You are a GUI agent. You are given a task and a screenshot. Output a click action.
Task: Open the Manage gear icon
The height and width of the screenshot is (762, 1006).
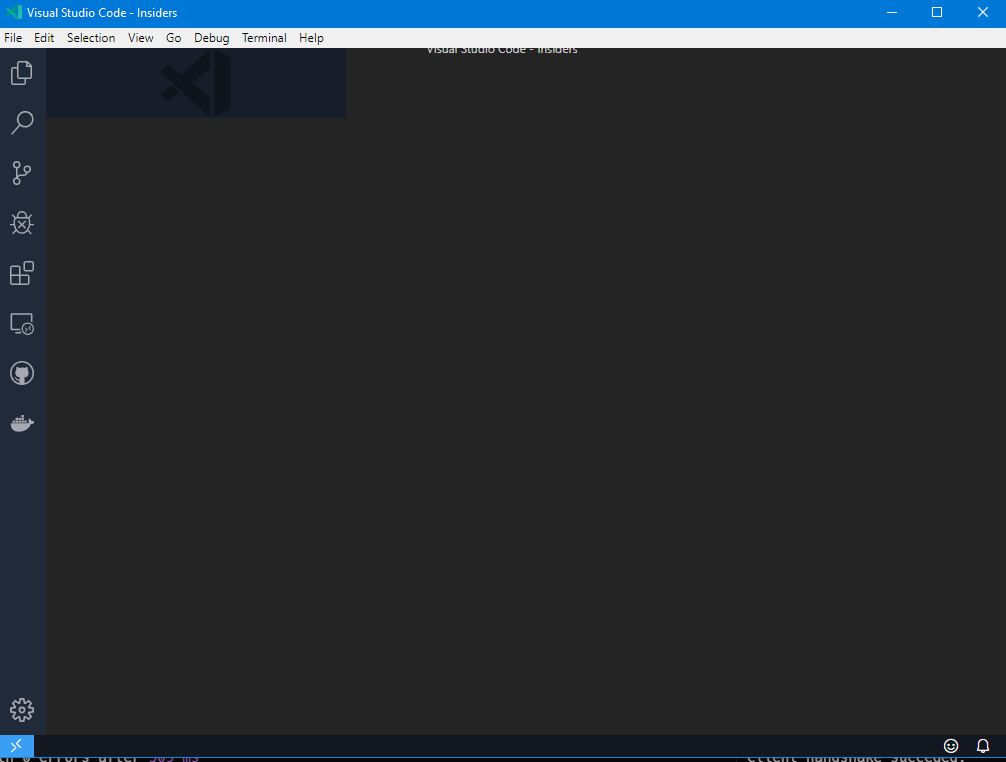point(22,709)
